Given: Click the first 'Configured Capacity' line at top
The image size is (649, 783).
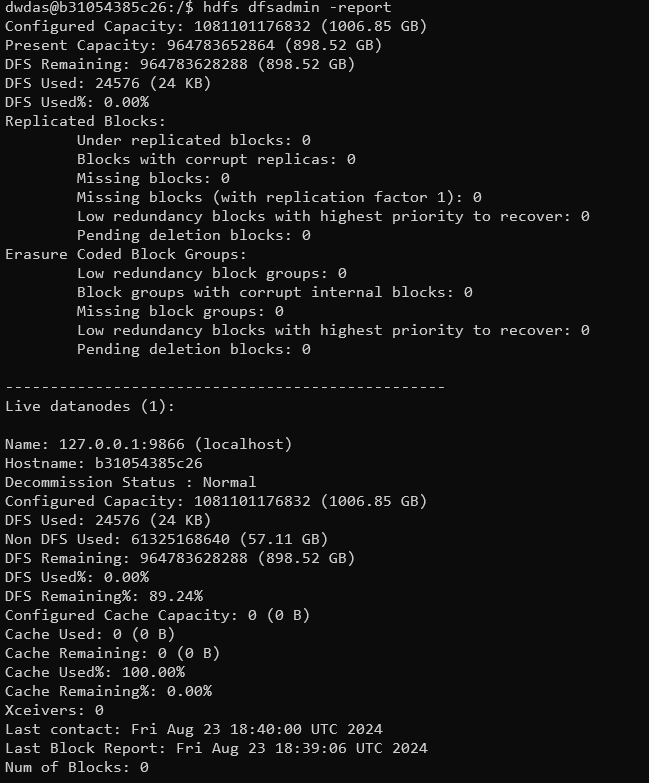Looking at the screenshot, I should tap(215, 26).
